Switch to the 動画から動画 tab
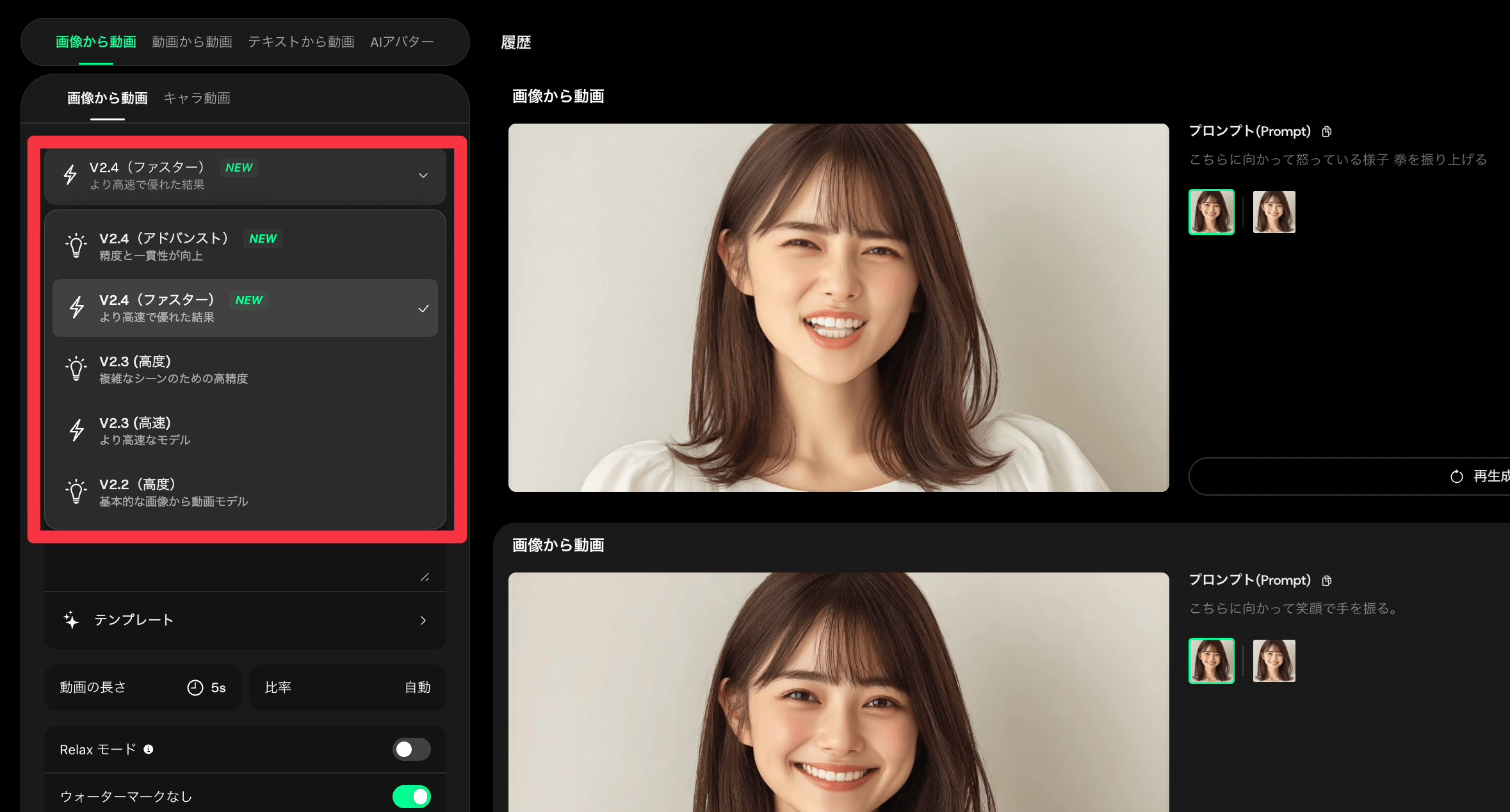Viewport: 1510px width, 812px height. (191, 41)
